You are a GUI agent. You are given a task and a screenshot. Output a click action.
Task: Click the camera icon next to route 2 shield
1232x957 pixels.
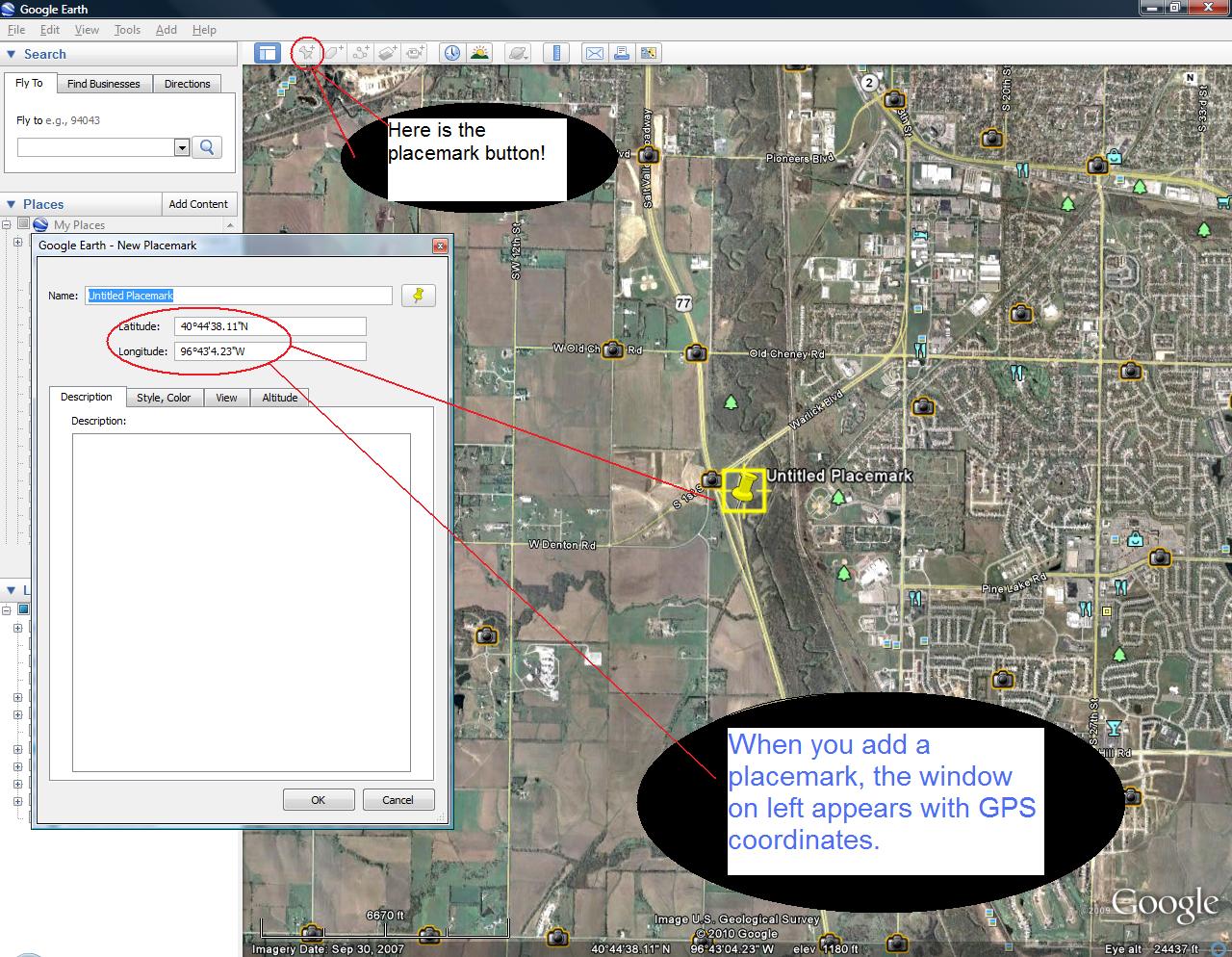(x=895, y=99)
